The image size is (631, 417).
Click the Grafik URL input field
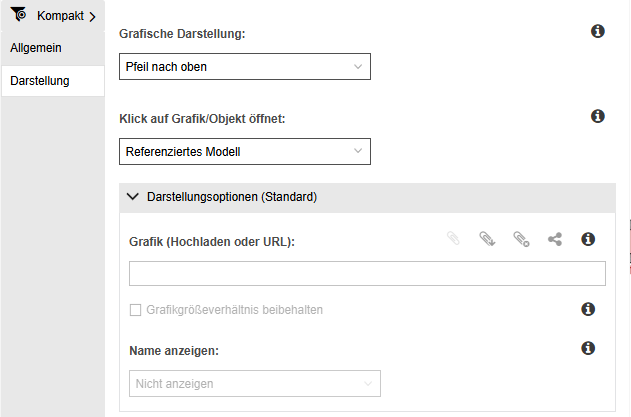tap(367, 273)
